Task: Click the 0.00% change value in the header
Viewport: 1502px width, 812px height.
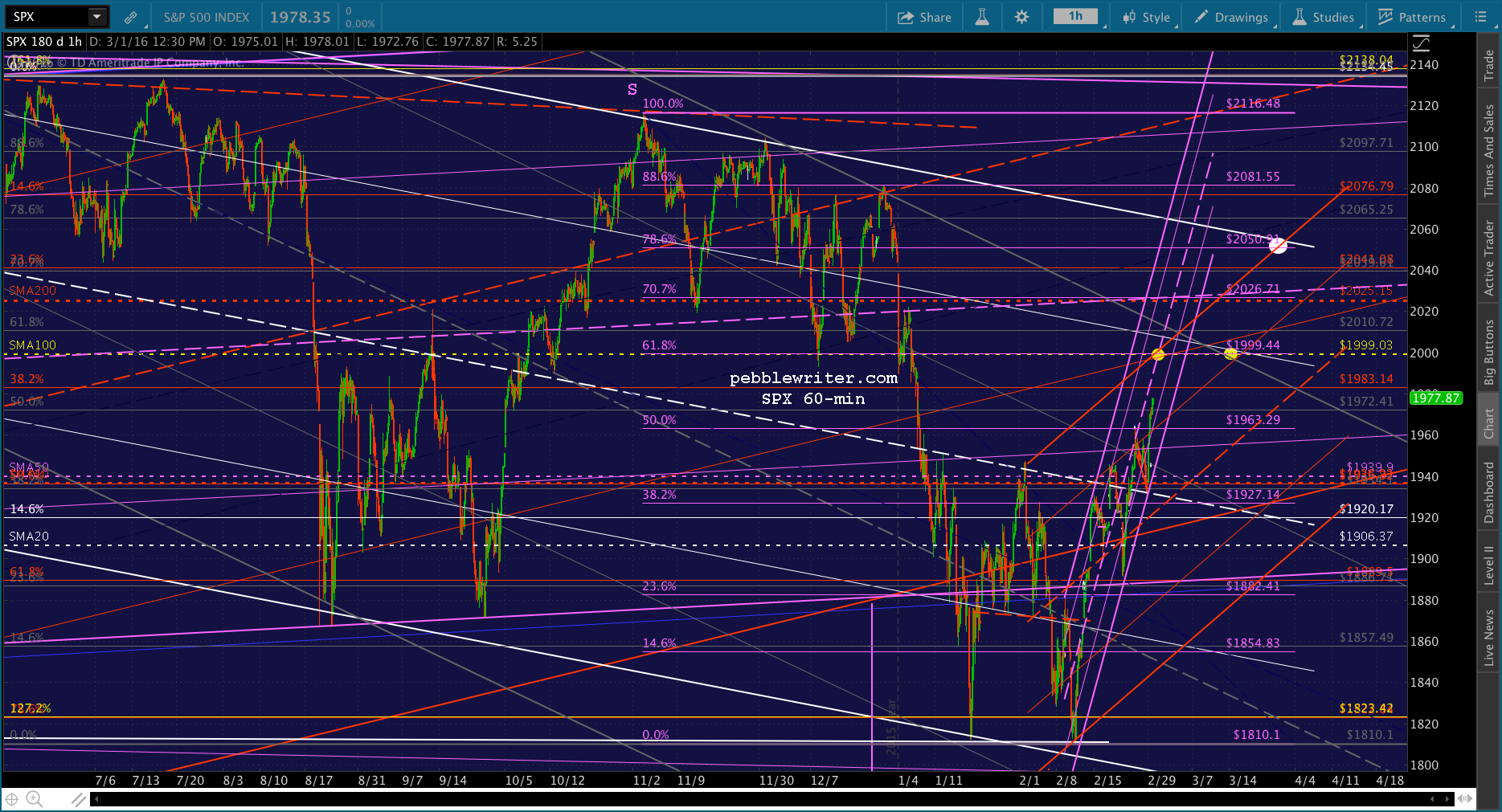Action: coord(361,23)
